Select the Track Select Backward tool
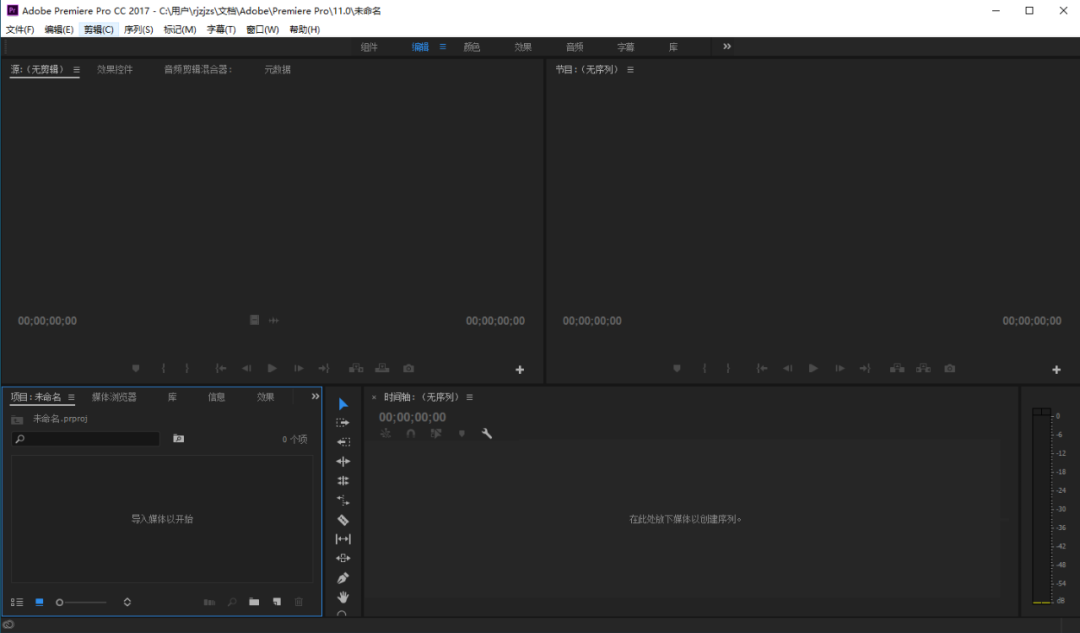Image resolution: width=1080 pixels, height=633 pixels. (x=343, y=442)
